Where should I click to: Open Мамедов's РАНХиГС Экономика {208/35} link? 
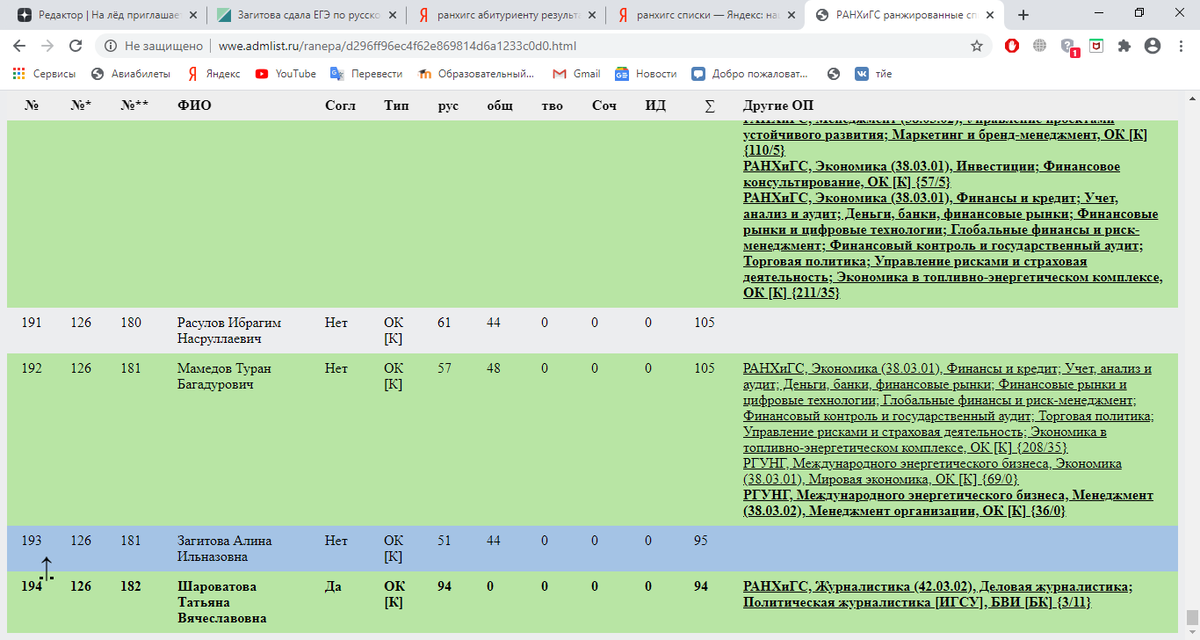click(948, 408)
